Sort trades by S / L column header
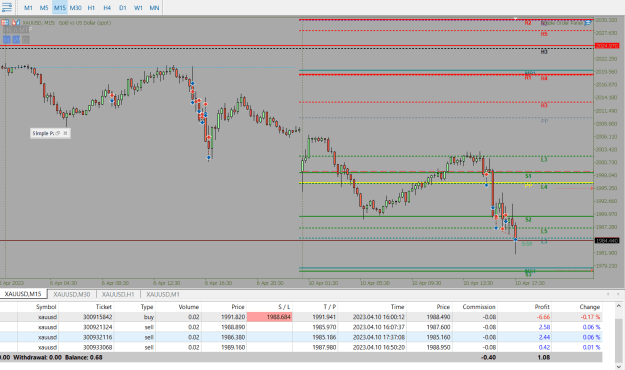The width and height of the screenshot is (625, 370). 284,307
